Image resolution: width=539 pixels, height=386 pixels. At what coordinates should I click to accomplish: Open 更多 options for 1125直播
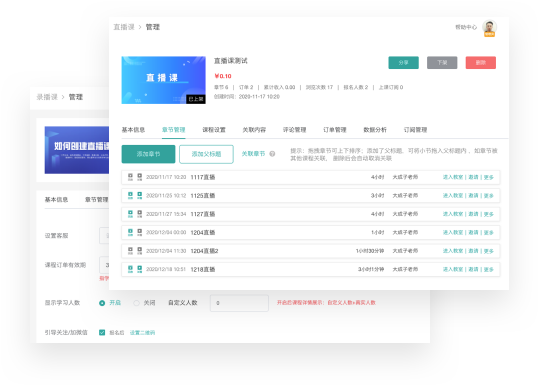pos(488,196)
